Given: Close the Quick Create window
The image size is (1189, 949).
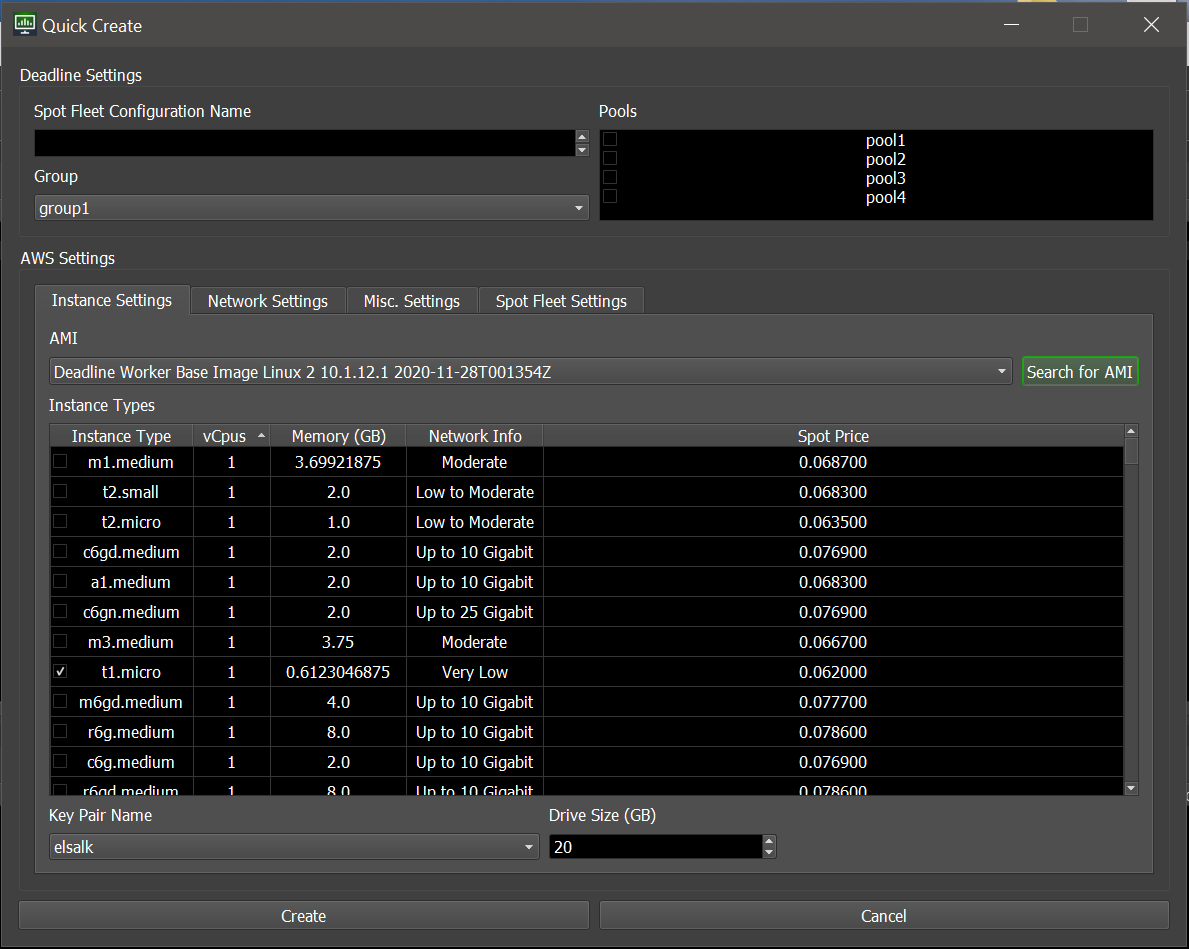Looking at the screenshot, I should click(1151, 25).
